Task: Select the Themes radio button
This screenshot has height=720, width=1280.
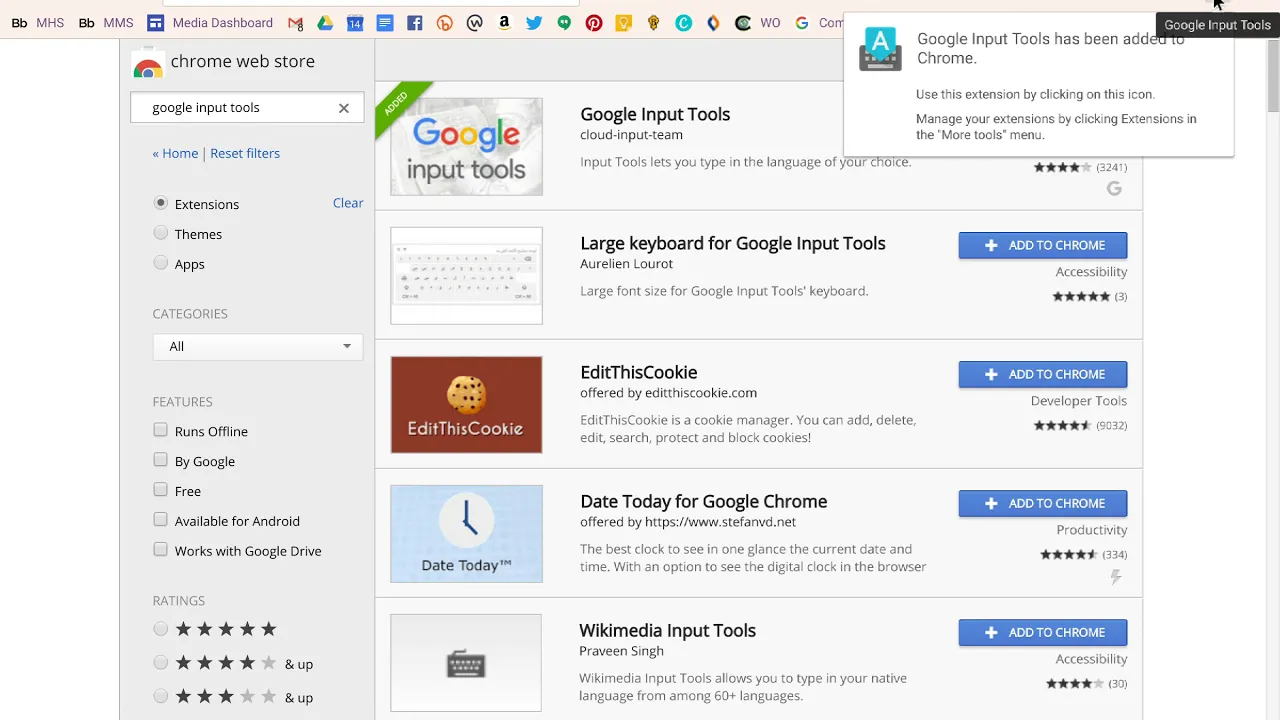Action: point(161,233)
